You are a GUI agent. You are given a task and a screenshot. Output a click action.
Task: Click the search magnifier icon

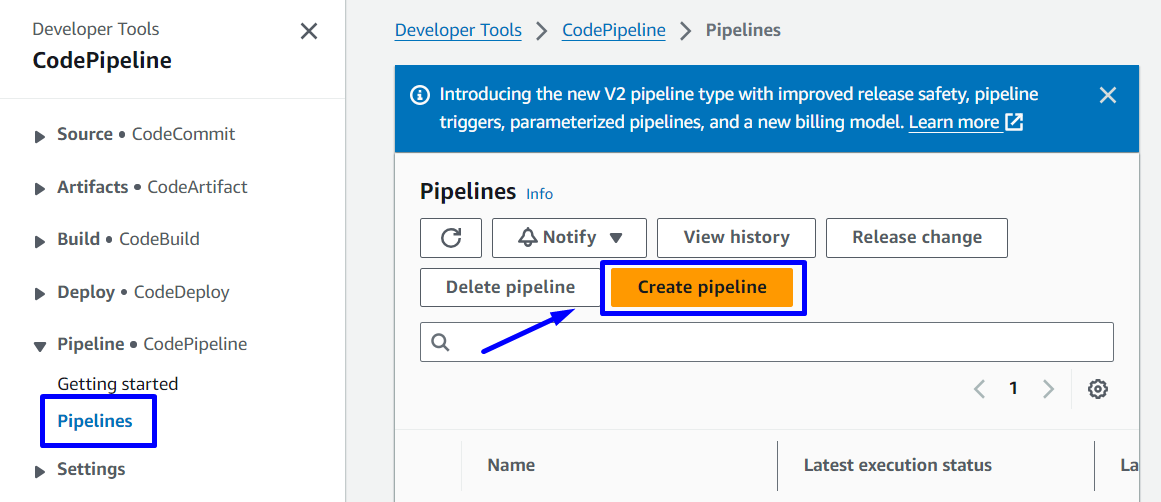tap(441, 342)
